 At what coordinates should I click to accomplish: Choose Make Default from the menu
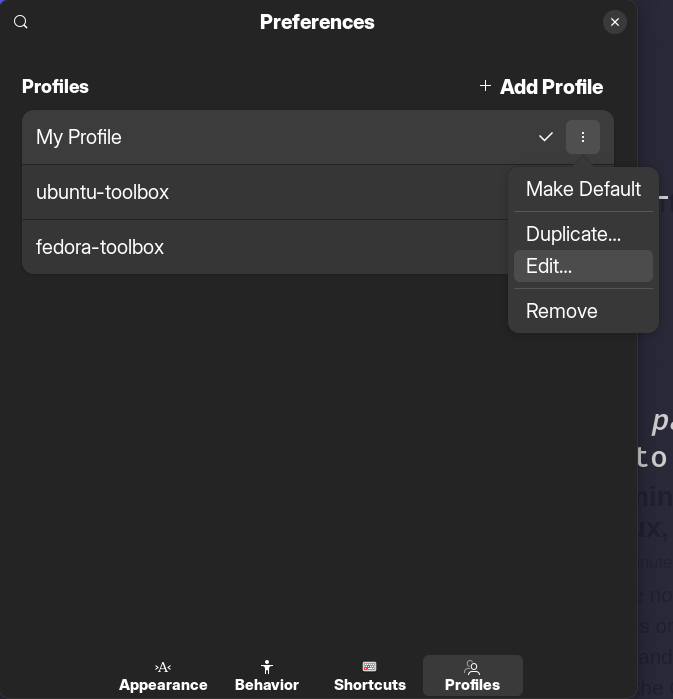583,189
